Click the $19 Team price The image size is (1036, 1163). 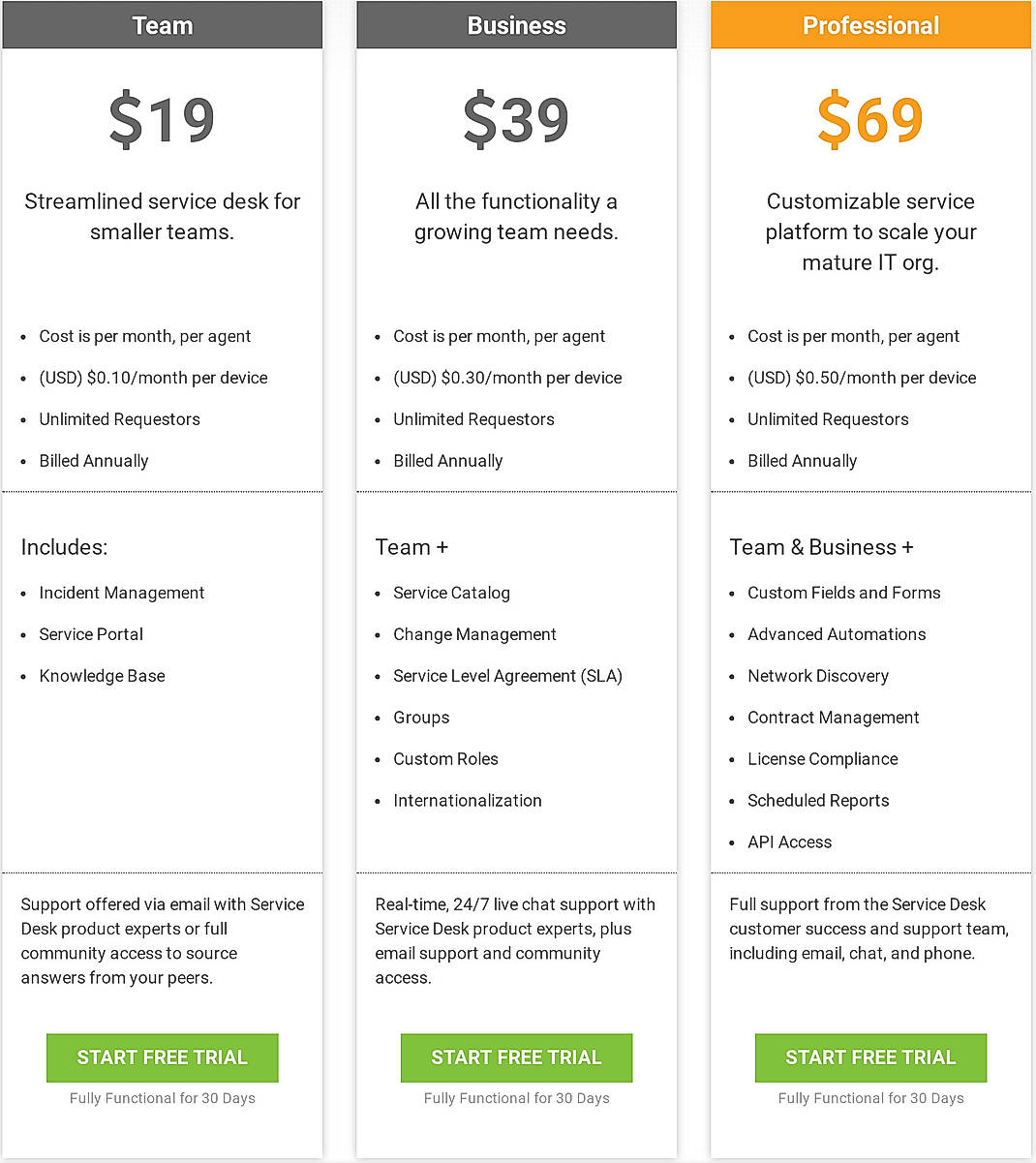point(162,120)
